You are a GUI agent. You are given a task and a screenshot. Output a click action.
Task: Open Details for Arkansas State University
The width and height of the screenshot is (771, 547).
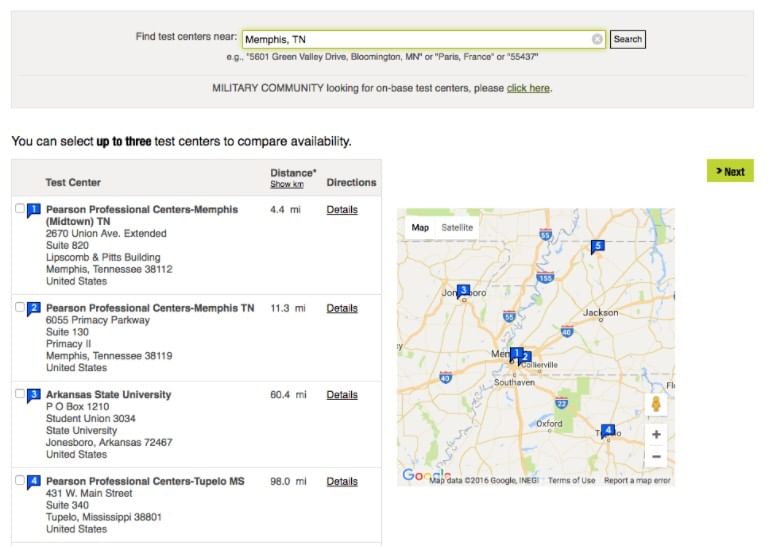[342, 395]
